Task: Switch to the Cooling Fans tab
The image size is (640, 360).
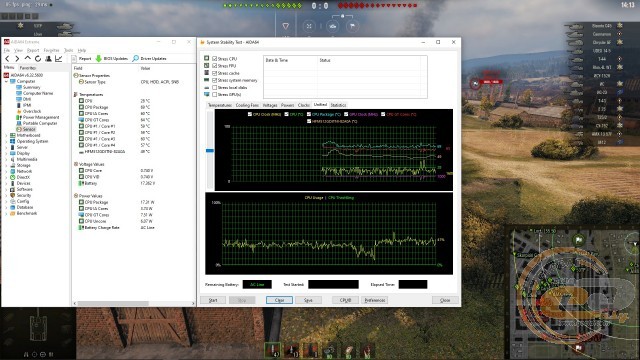Action: point(247,105)
